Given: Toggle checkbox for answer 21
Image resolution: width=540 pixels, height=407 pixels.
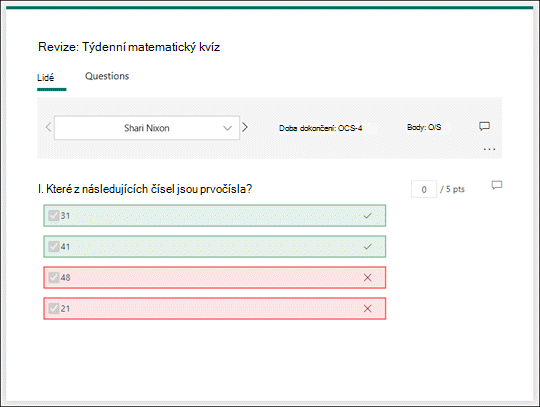Looking at the screenshot, I should tap(54, 309).
